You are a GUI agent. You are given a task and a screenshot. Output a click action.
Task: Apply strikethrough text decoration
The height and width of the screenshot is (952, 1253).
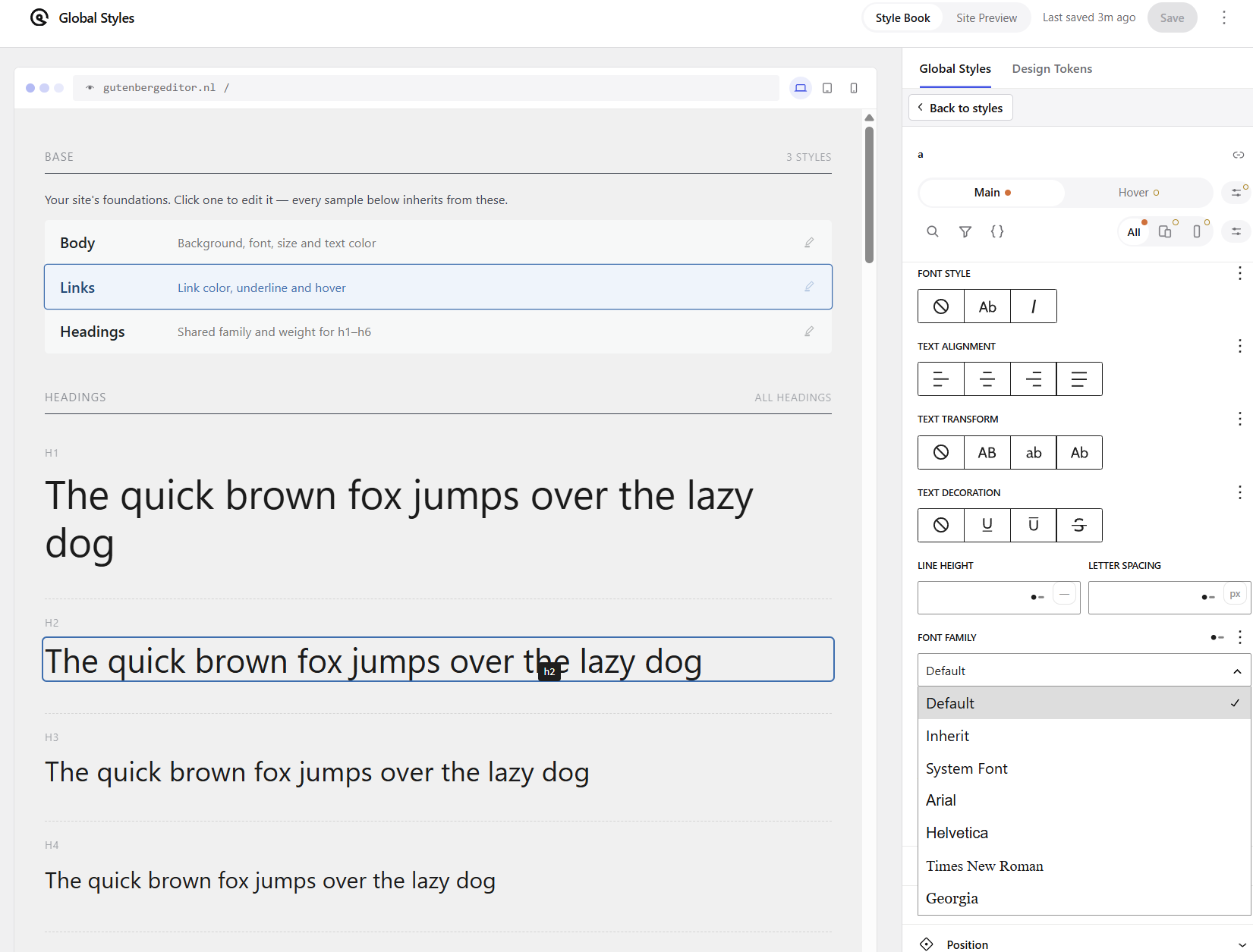coord(1079,525)
